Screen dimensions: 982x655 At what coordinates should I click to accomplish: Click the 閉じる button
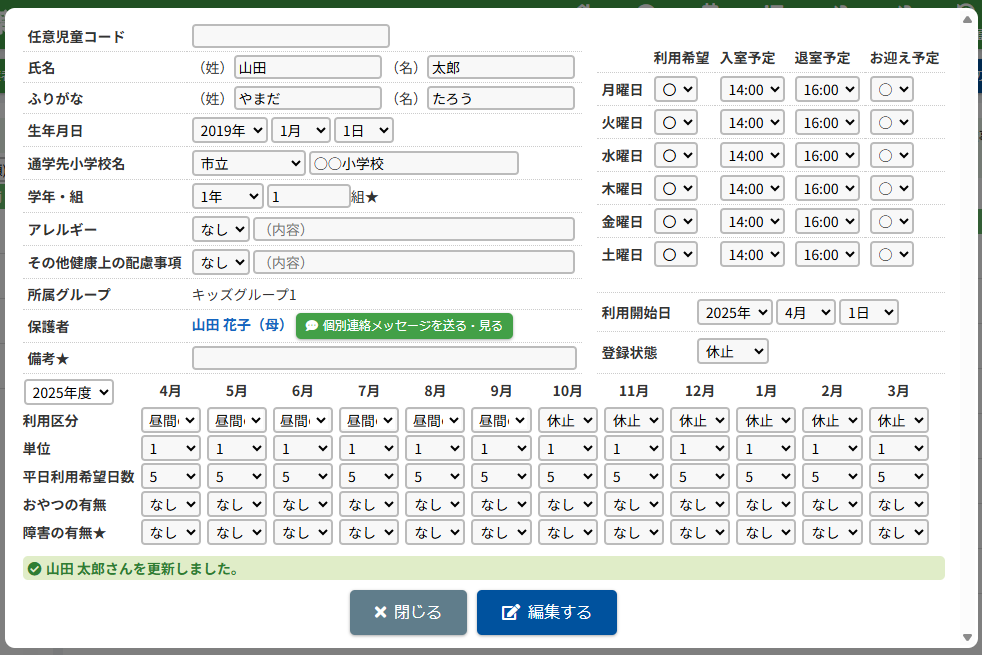[x=408, y=612]
